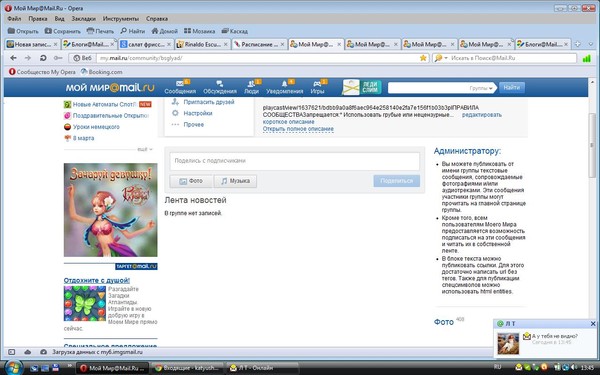Click the Зачаруй девушку ad banner
Viewport: 600px width, 375px height.
click(111, 210)
